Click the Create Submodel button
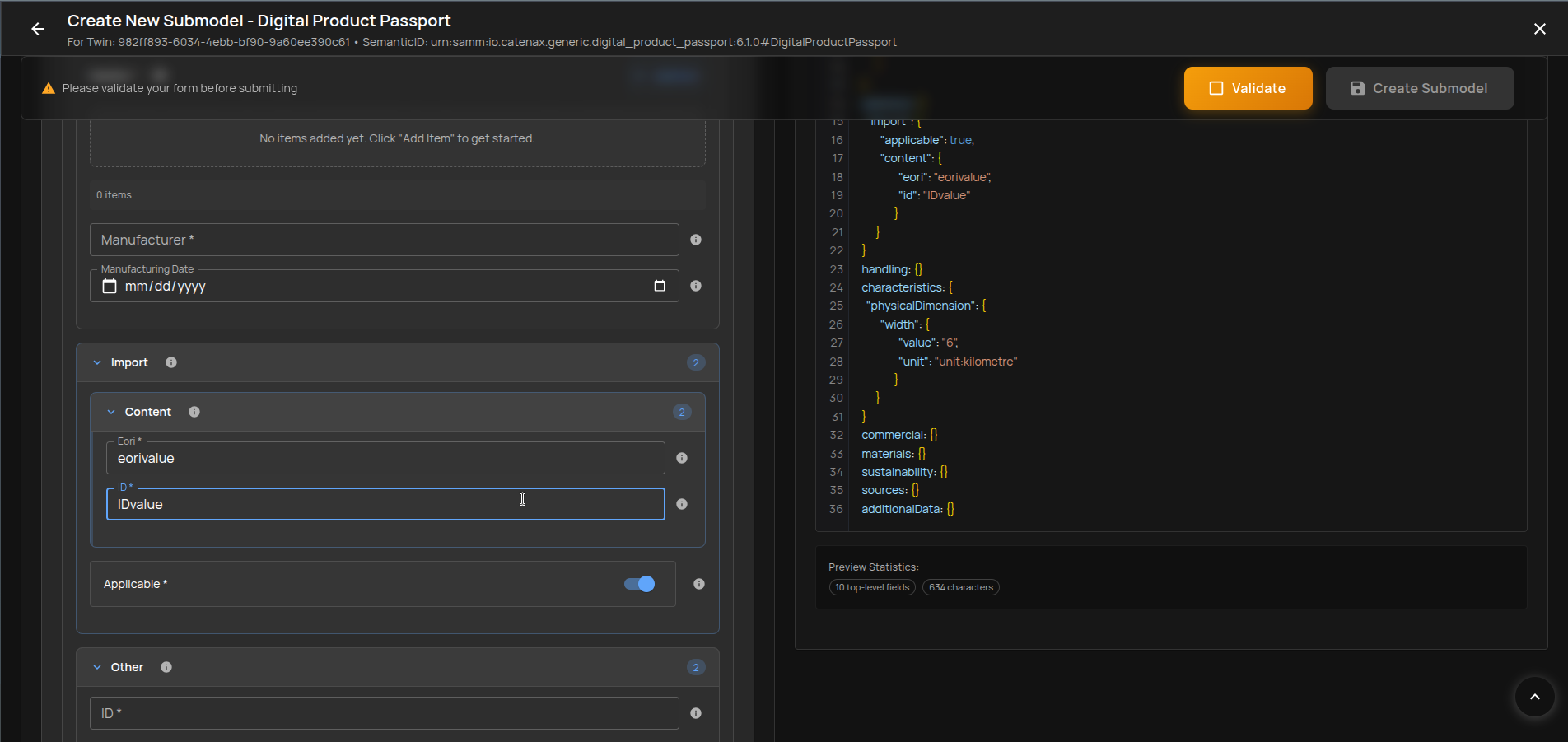The width and height of the screenshot is (1568, 742). (1419, 88)
